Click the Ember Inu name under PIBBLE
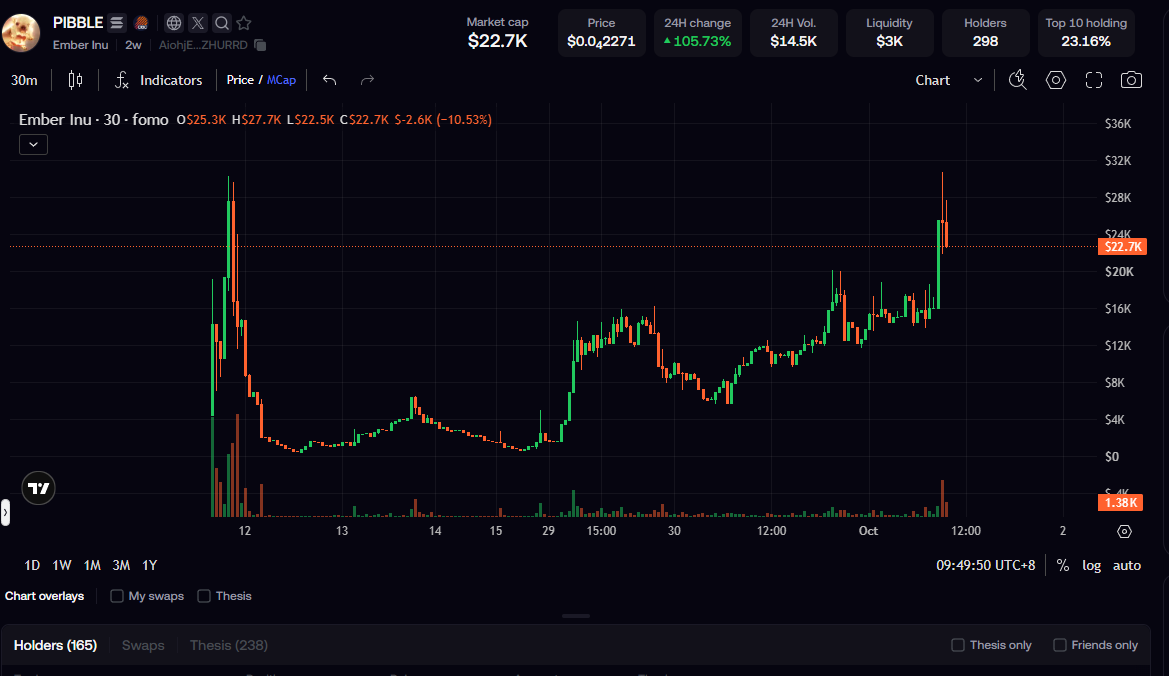 click(81, 45)
